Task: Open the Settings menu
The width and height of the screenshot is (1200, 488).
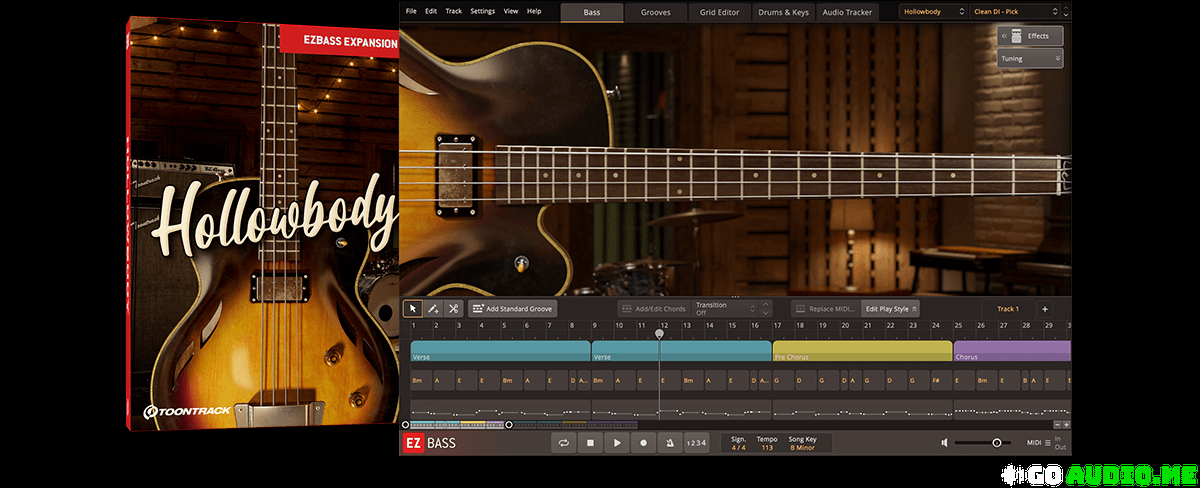Action: [x=482, y=11]
